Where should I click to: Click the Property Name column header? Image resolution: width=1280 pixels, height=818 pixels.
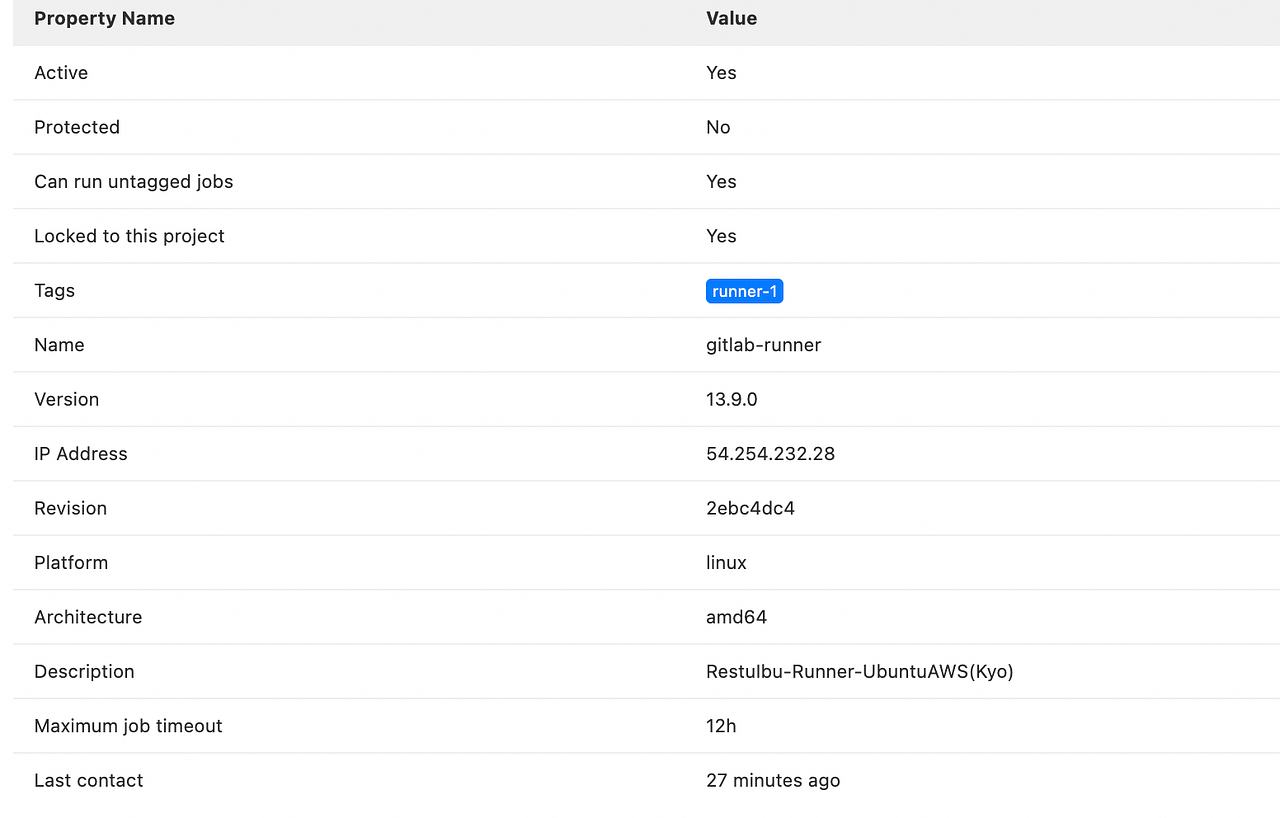coord(104,18)
